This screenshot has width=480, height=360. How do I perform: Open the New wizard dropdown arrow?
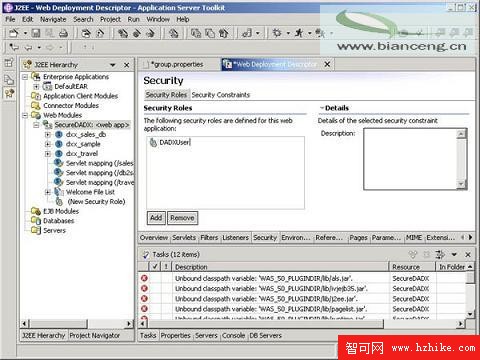pos(25,33)
